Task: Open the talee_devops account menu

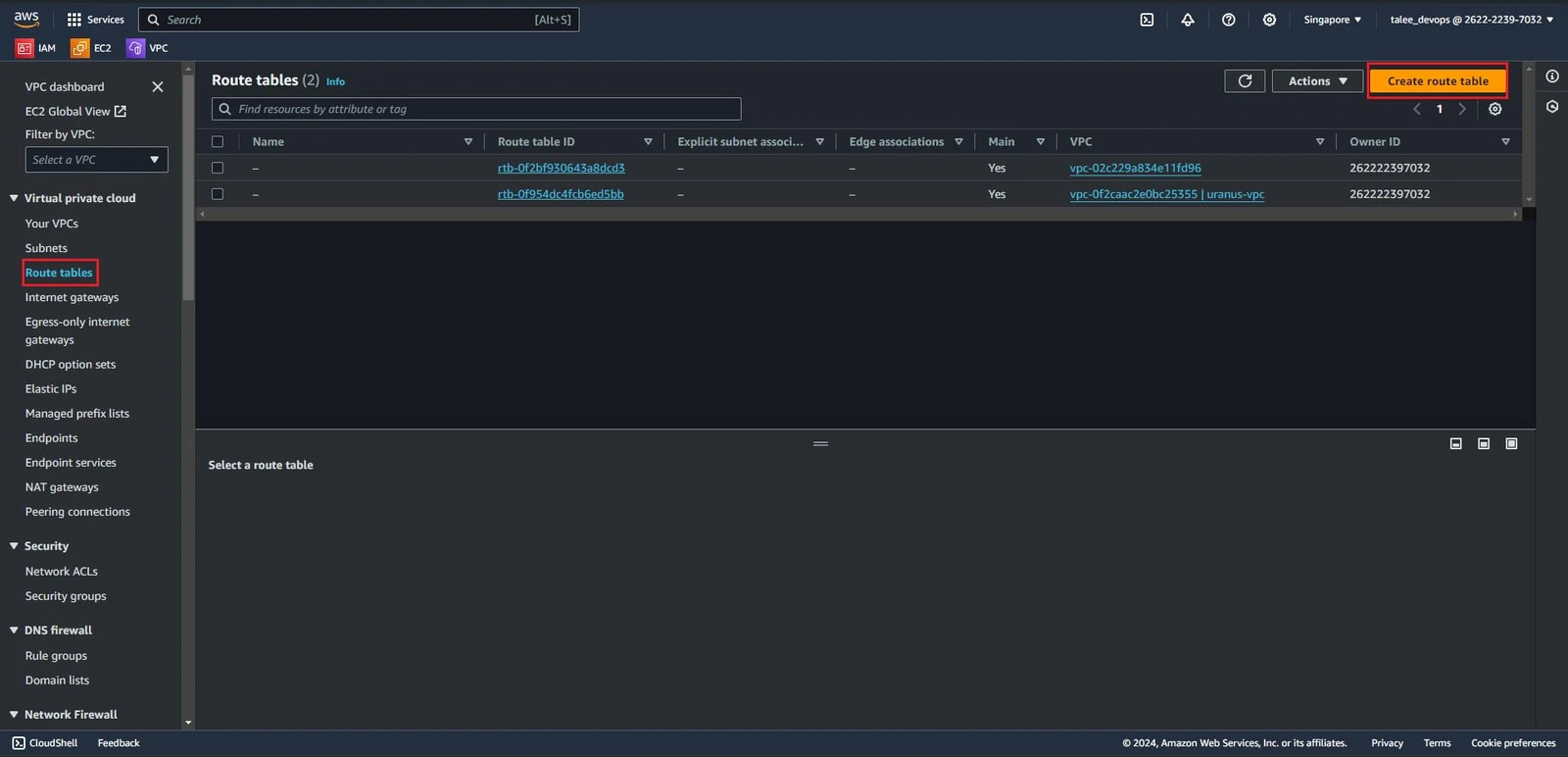Action: tap(1471, 20)
